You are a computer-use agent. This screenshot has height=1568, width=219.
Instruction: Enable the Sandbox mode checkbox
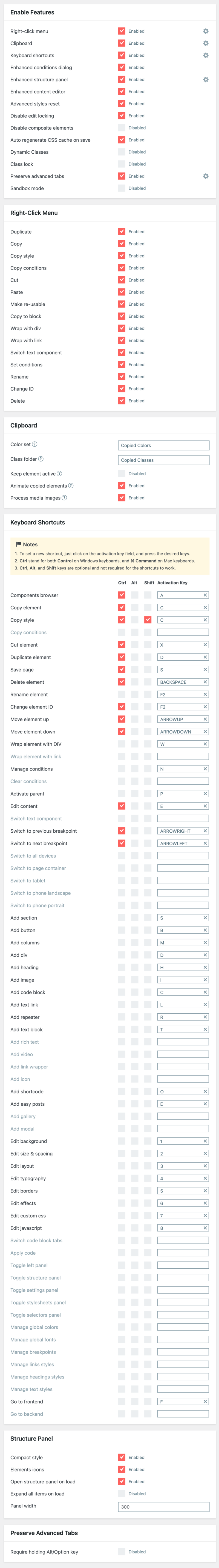(x=122, y=189)
